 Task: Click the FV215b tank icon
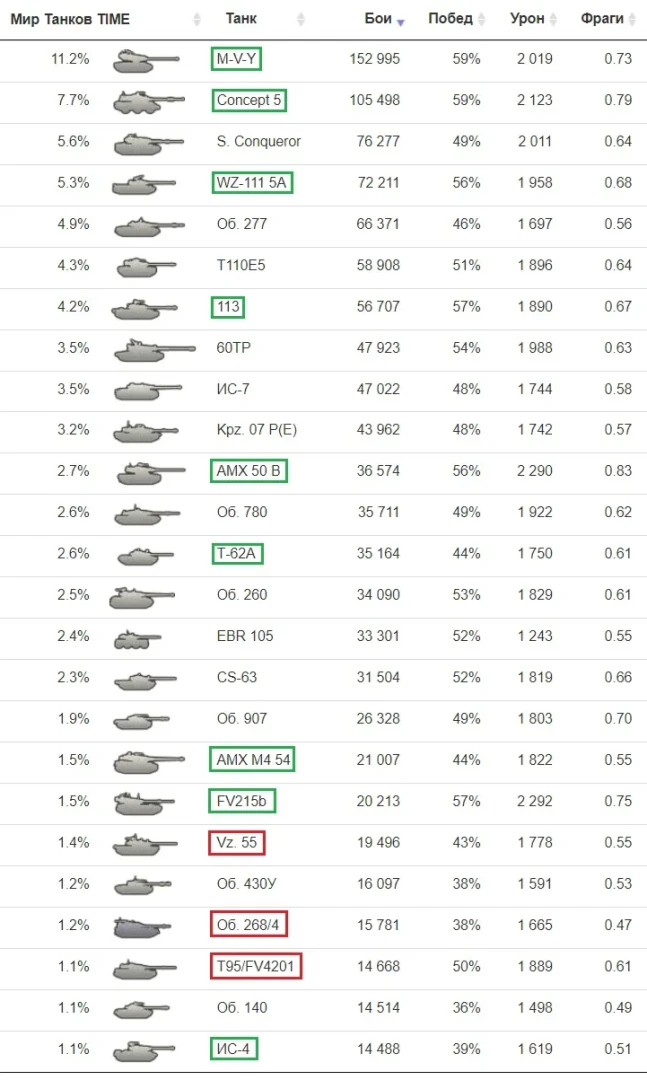145,802
